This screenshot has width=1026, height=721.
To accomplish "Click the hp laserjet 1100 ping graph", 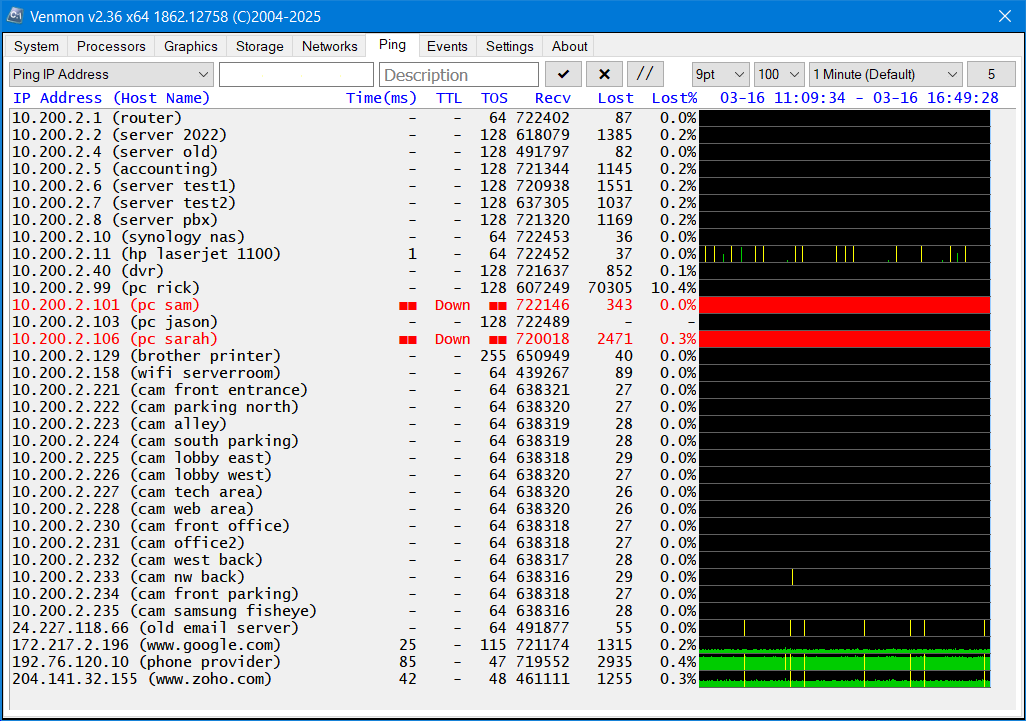I will (x=845, y=254).
